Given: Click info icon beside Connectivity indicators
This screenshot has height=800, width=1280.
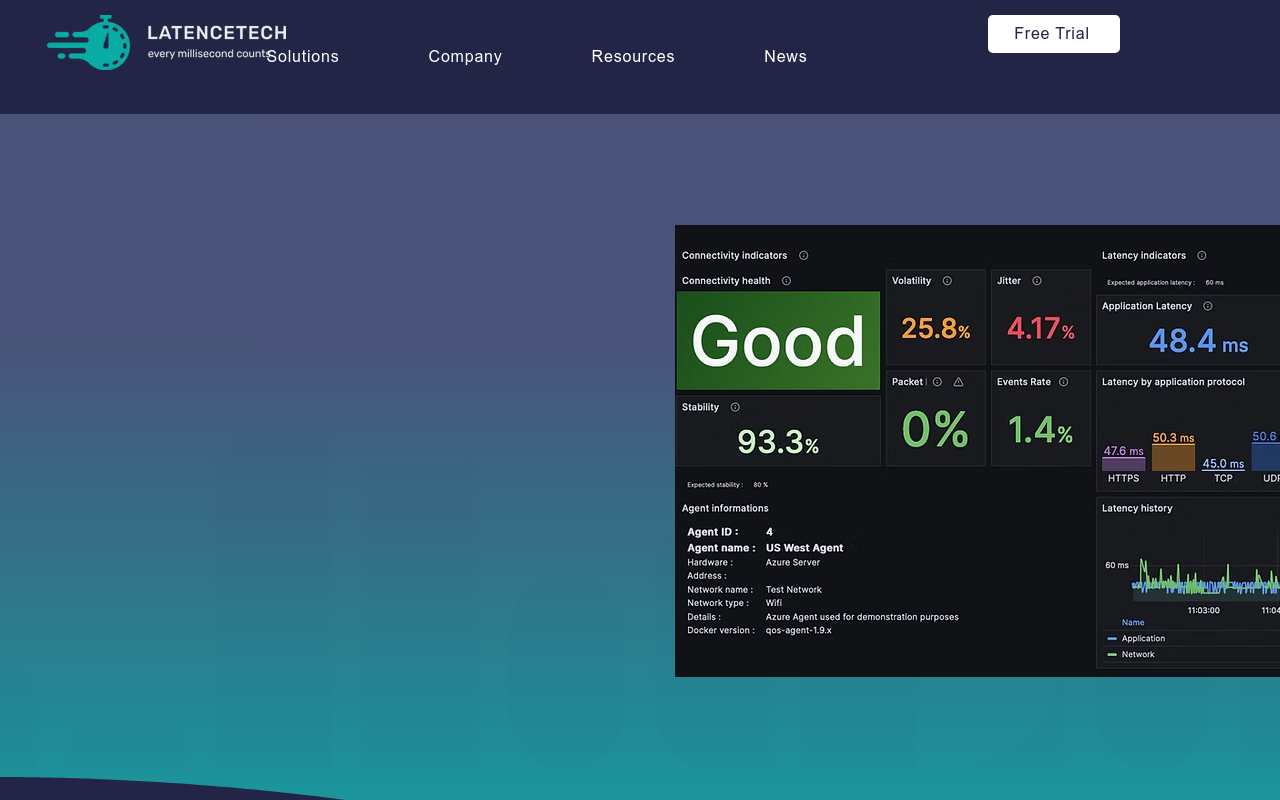Looking at the screenshot, I should click(x=803, y=255).
